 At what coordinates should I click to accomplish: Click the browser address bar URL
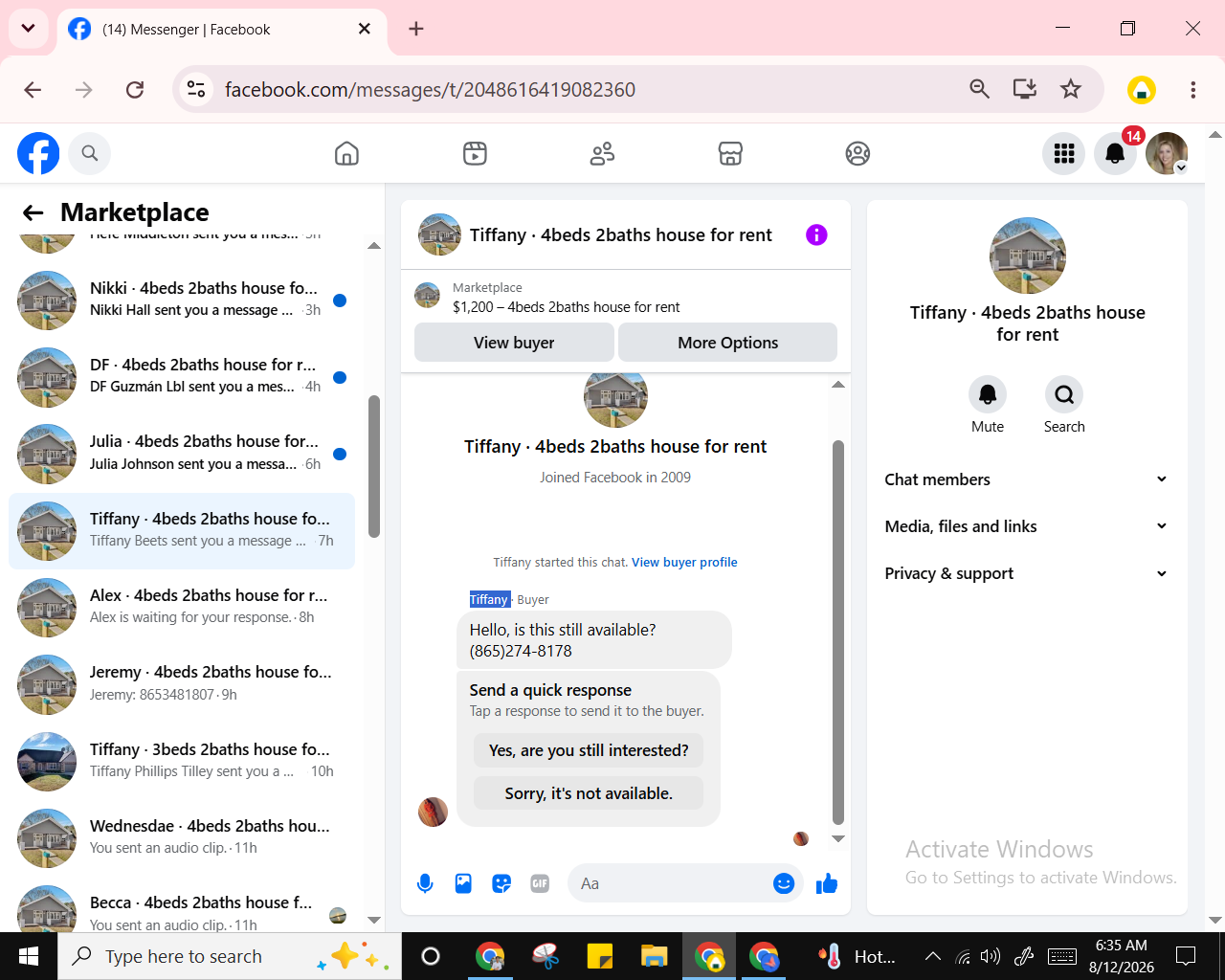(x=430, y=90)
